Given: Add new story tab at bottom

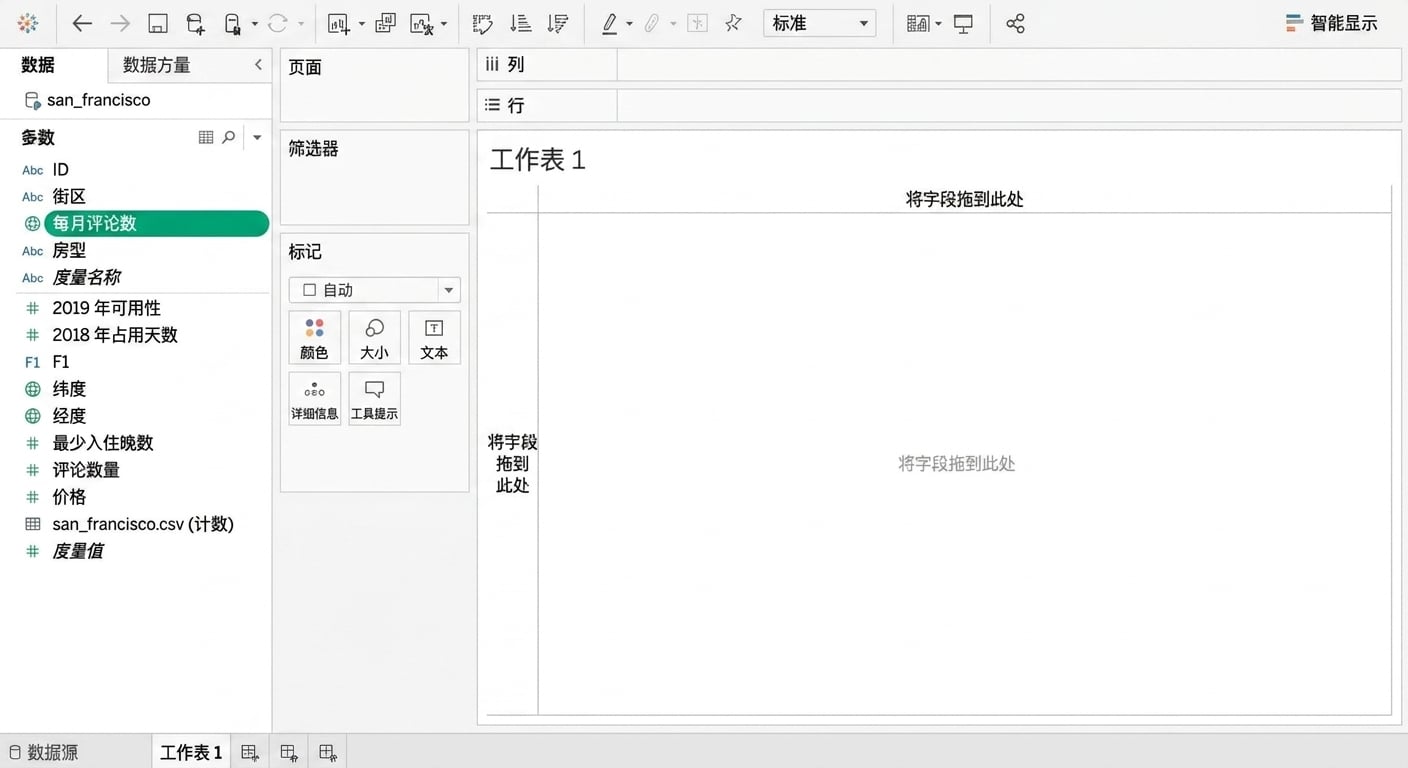Looking at the screenshot, I should 328,753.
